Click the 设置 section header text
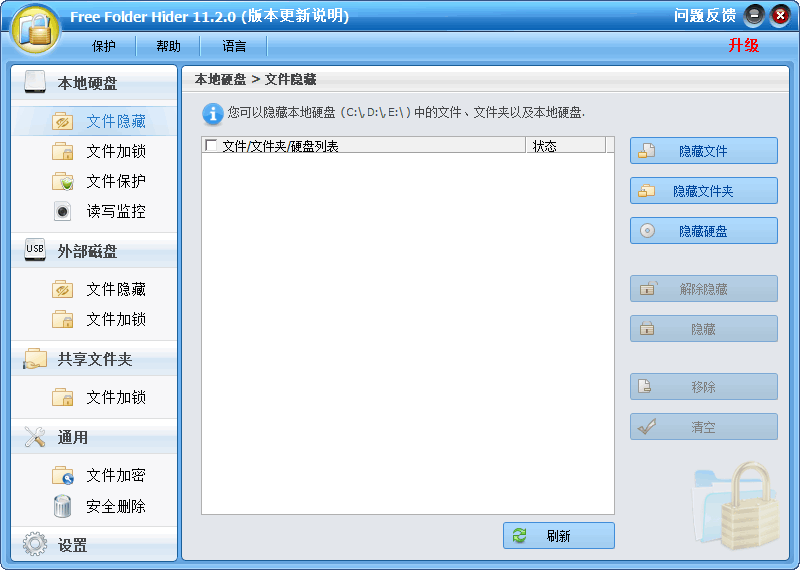The image size is (800, 570). pyautogui.click(x=72, y=545)
